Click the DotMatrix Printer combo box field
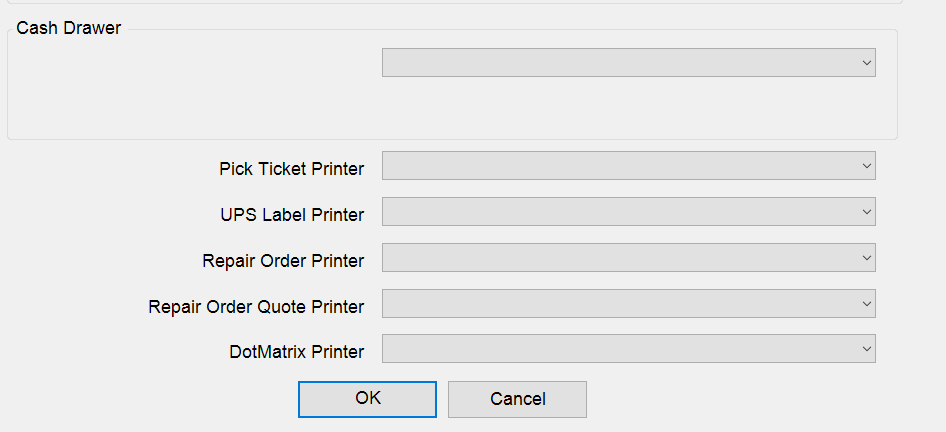Screen dimensions: 946x432 coord(618,349)
